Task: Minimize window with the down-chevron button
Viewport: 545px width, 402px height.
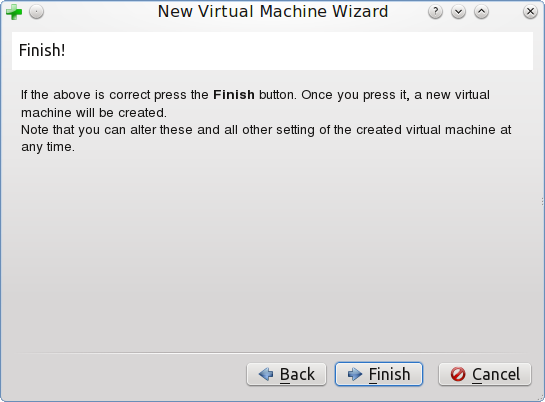Action: tap(458, 12)
